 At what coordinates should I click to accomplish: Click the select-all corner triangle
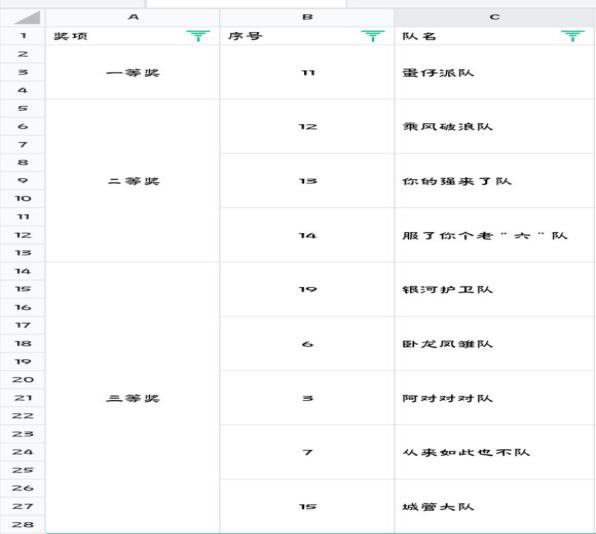[27, 17]
